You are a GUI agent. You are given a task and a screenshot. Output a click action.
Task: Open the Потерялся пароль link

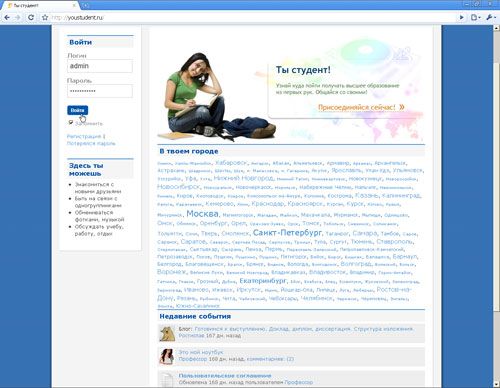coord(91,143)
